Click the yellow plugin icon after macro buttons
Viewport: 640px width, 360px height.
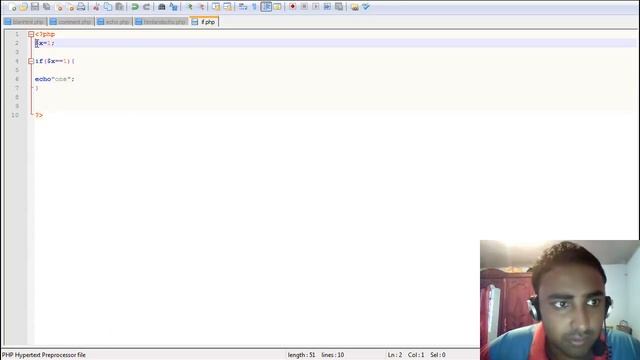(355, 7)
